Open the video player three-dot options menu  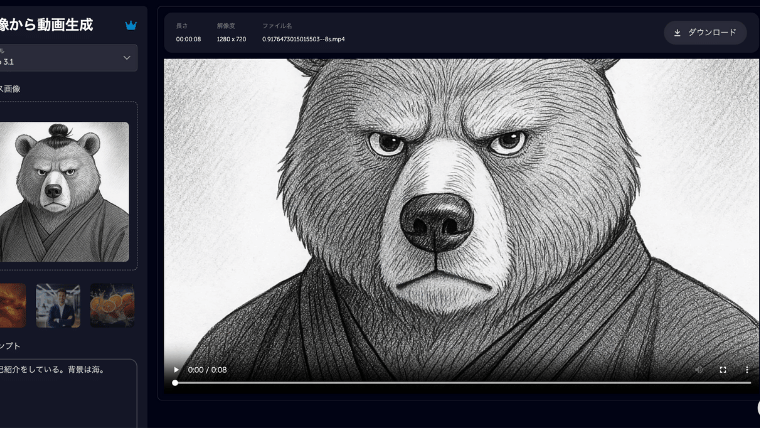tap(746, 370)
